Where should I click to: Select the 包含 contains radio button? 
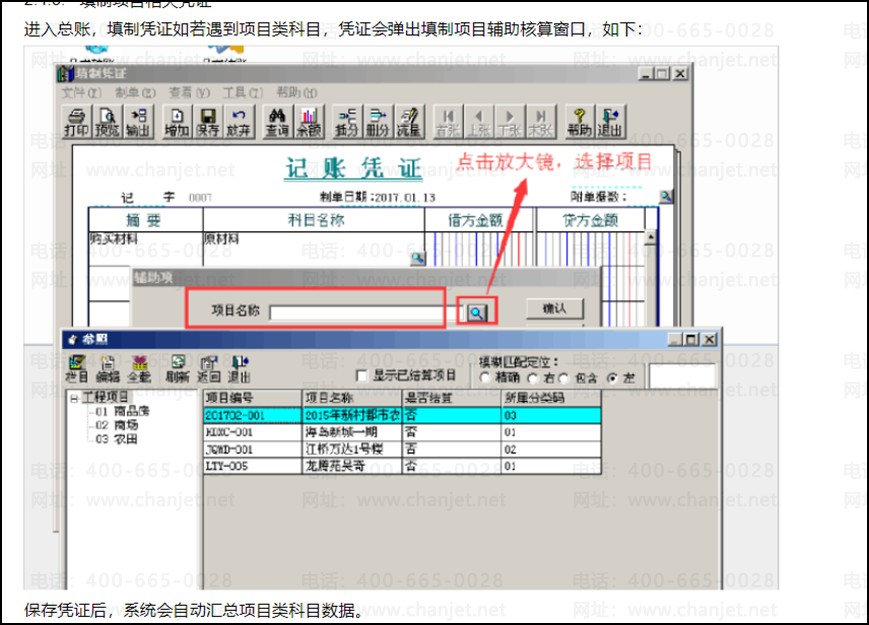pos(564,378)
